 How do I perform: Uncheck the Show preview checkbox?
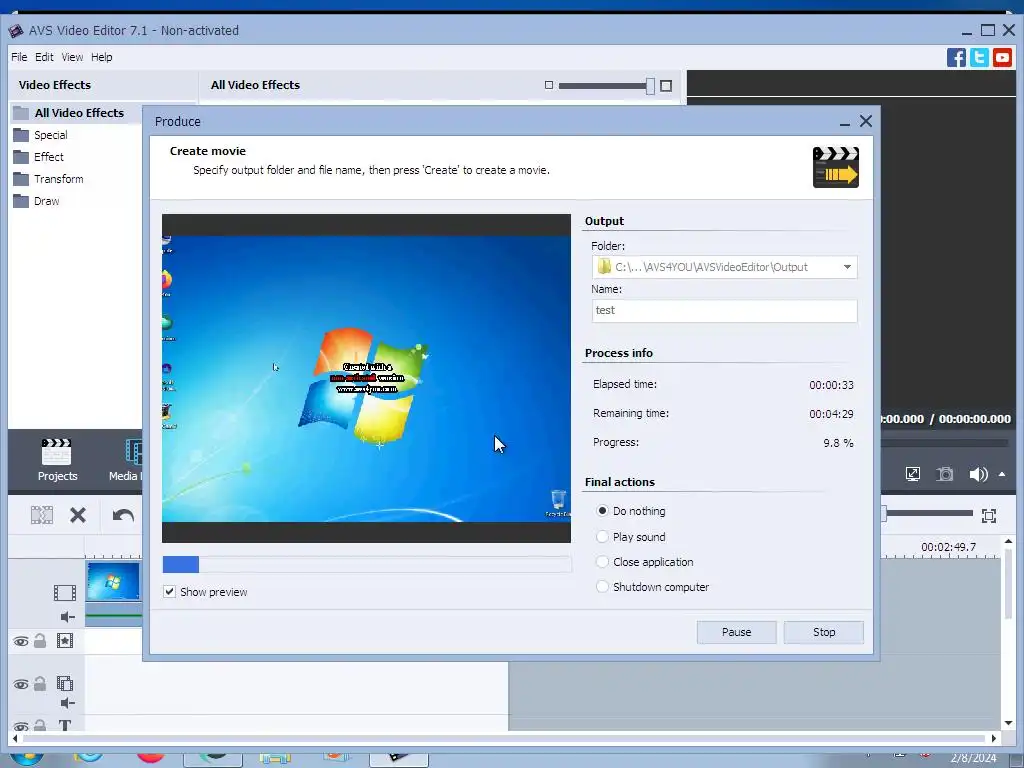coord(169,592)
